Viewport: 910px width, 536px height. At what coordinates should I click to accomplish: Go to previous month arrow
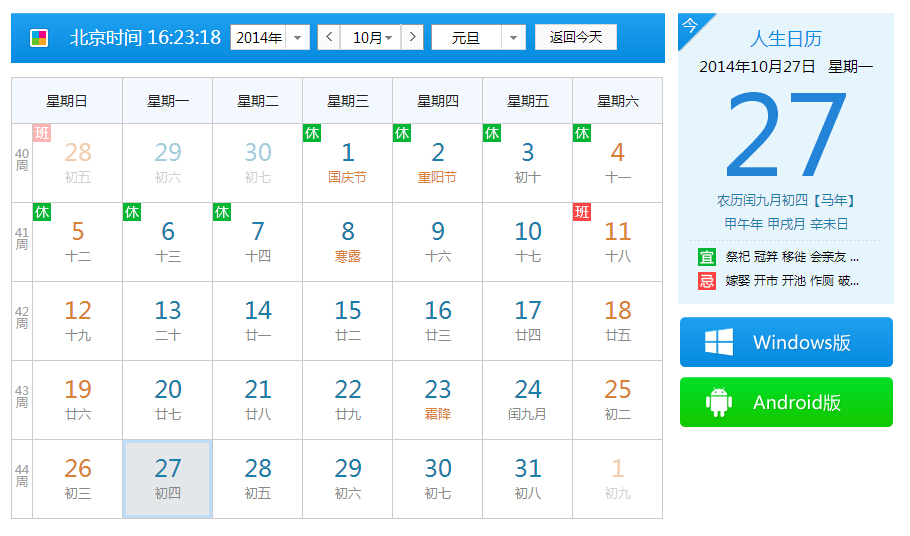pos(329,38)
